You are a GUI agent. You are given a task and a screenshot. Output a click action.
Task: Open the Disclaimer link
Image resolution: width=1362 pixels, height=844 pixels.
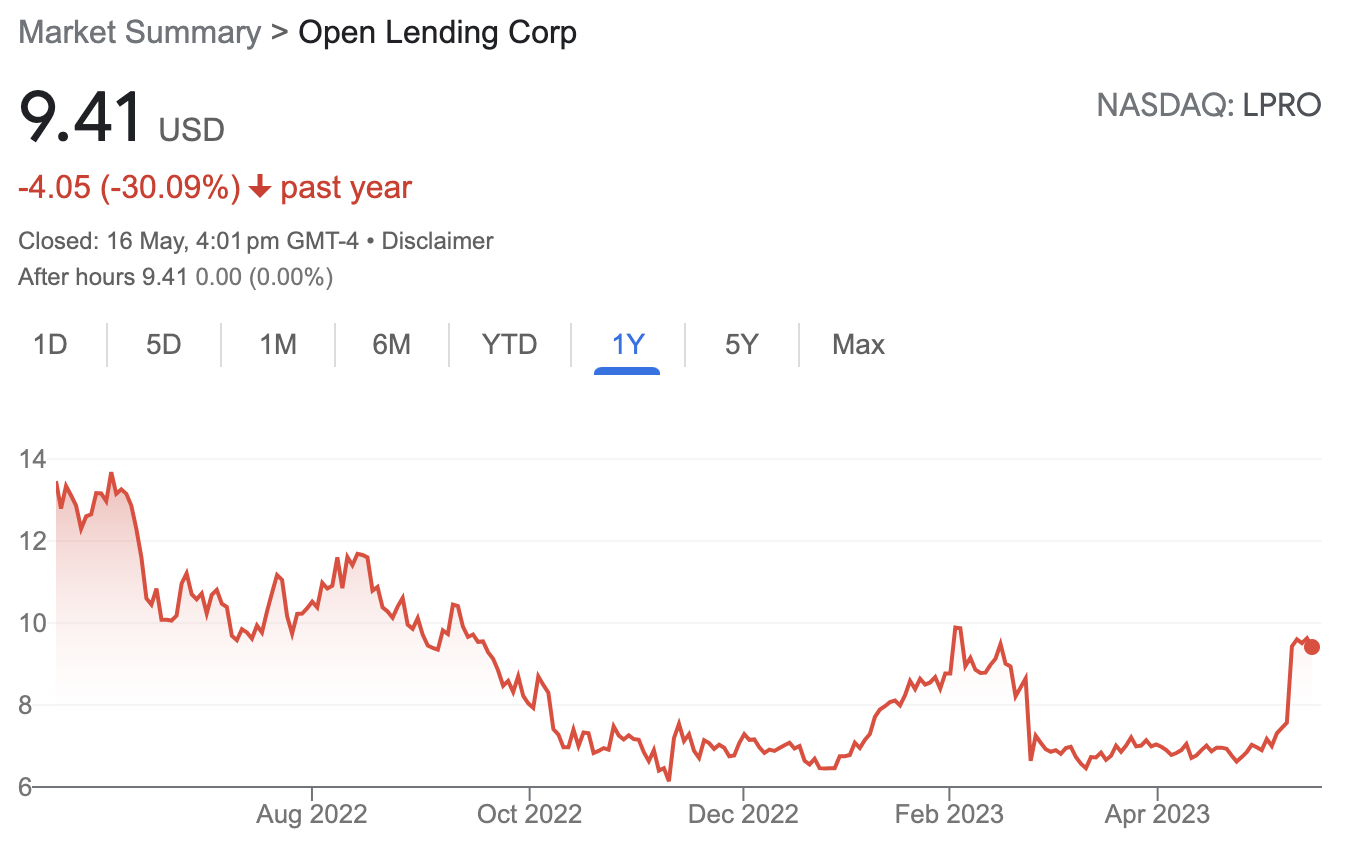coord(437,241)
